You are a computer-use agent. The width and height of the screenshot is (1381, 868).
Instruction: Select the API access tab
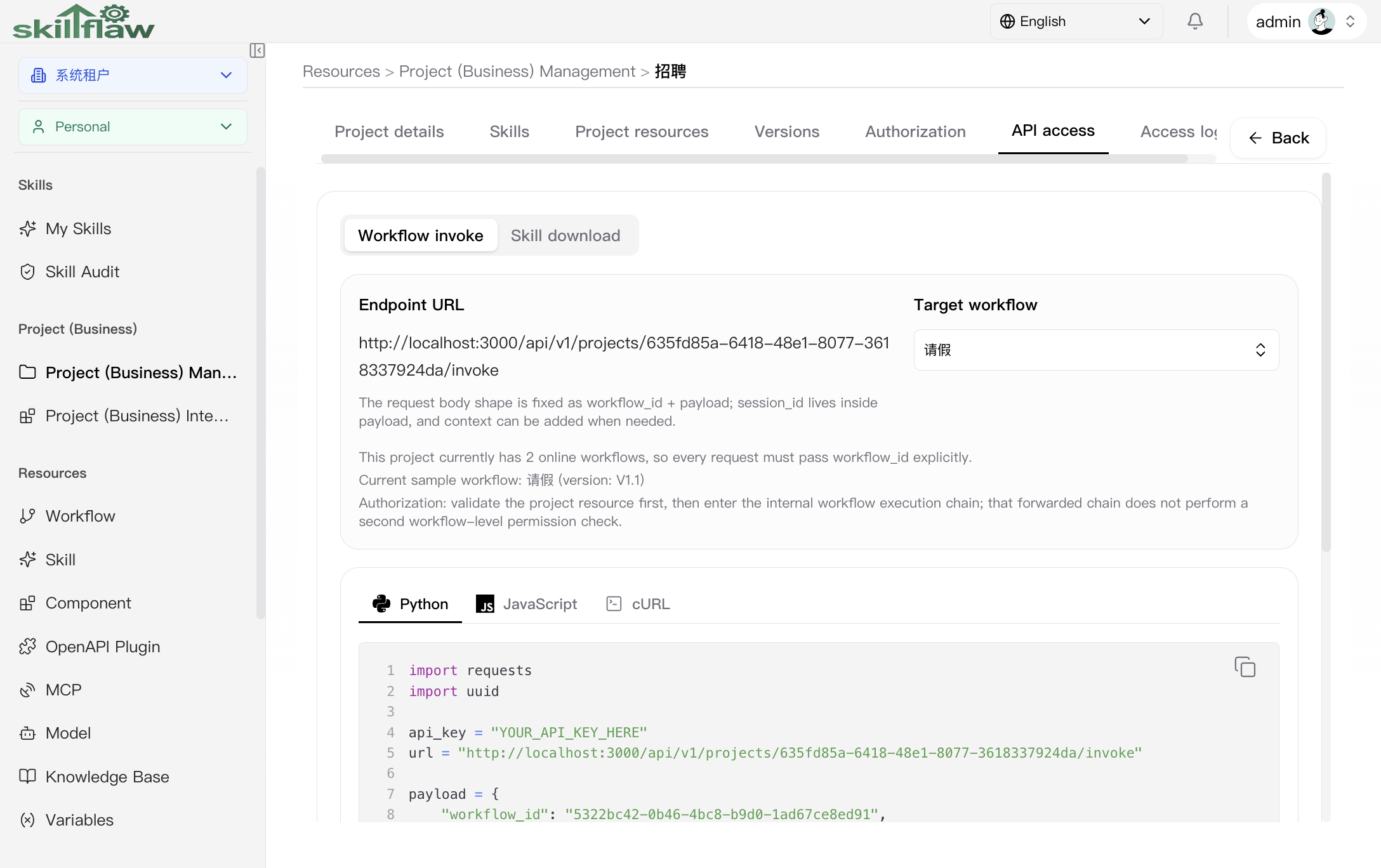click(x=1053, y=131)
